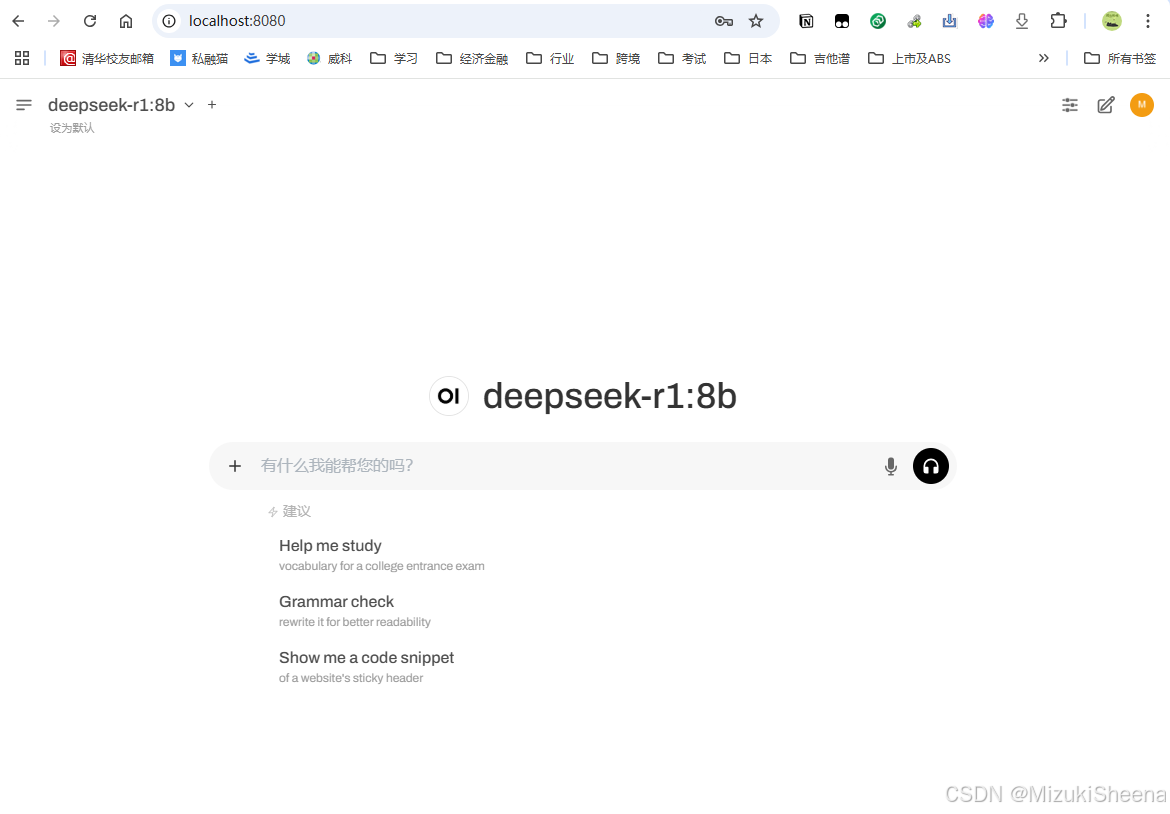The width and height of the screenshot is (1170, 814).
Task: Open the 跨境 bookmark folder
Action: click(x=616, y=58)
